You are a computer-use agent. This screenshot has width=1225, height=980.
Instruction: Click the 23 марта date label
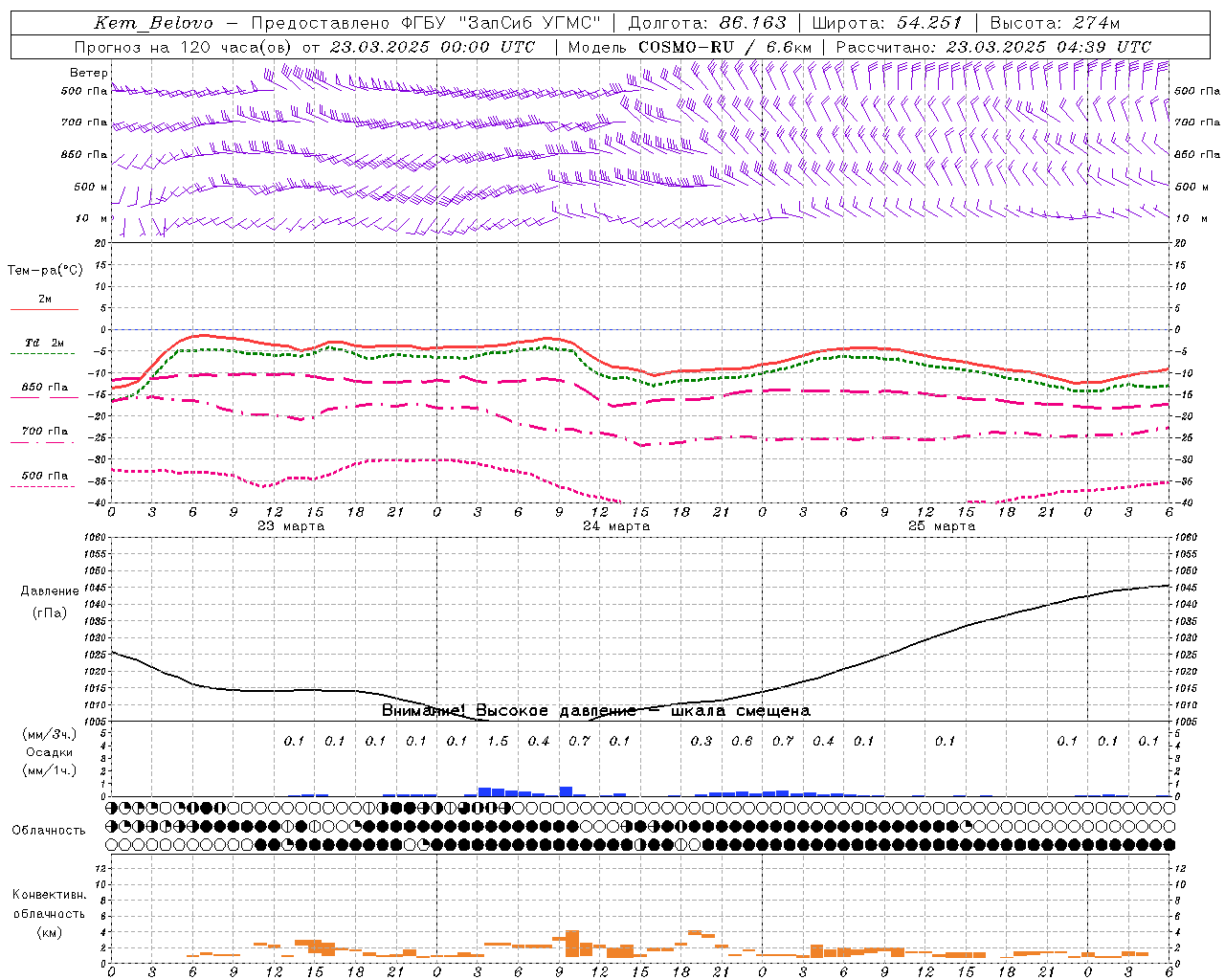tap(291, 526)
